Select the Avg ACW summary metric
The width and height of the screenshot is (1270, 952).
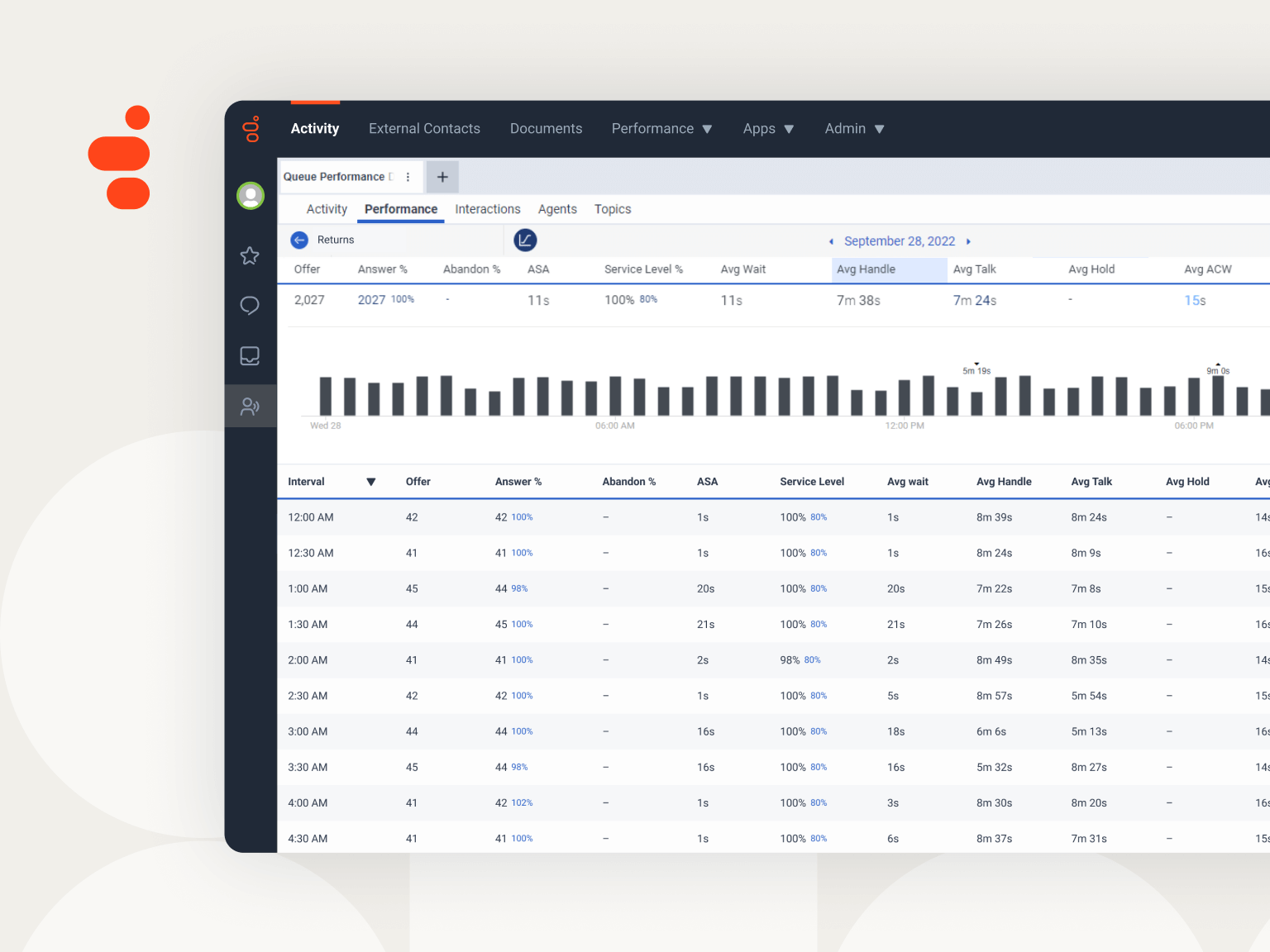[1207, 269]
